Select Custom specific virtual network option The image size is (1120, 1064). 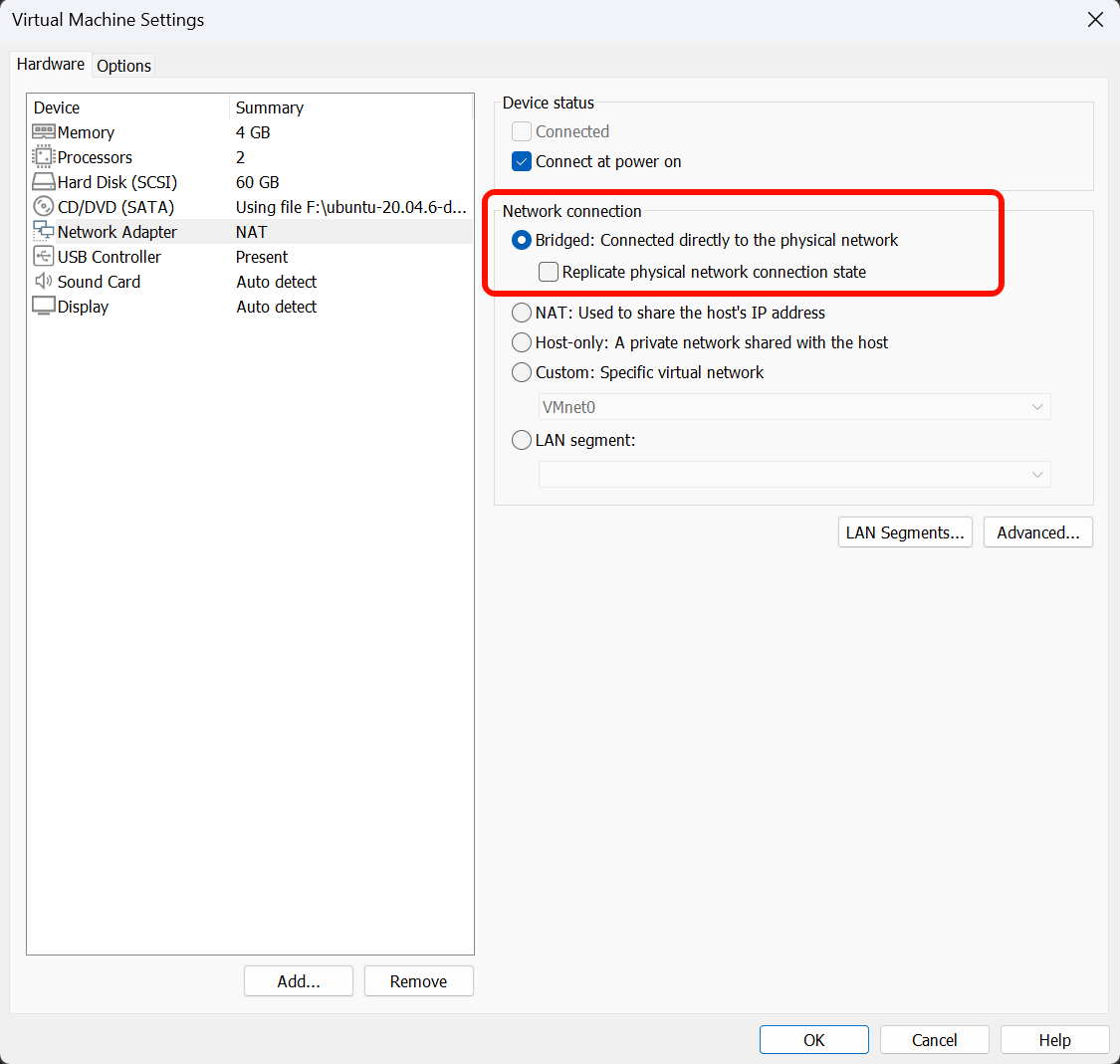click(x=522, y=373)
